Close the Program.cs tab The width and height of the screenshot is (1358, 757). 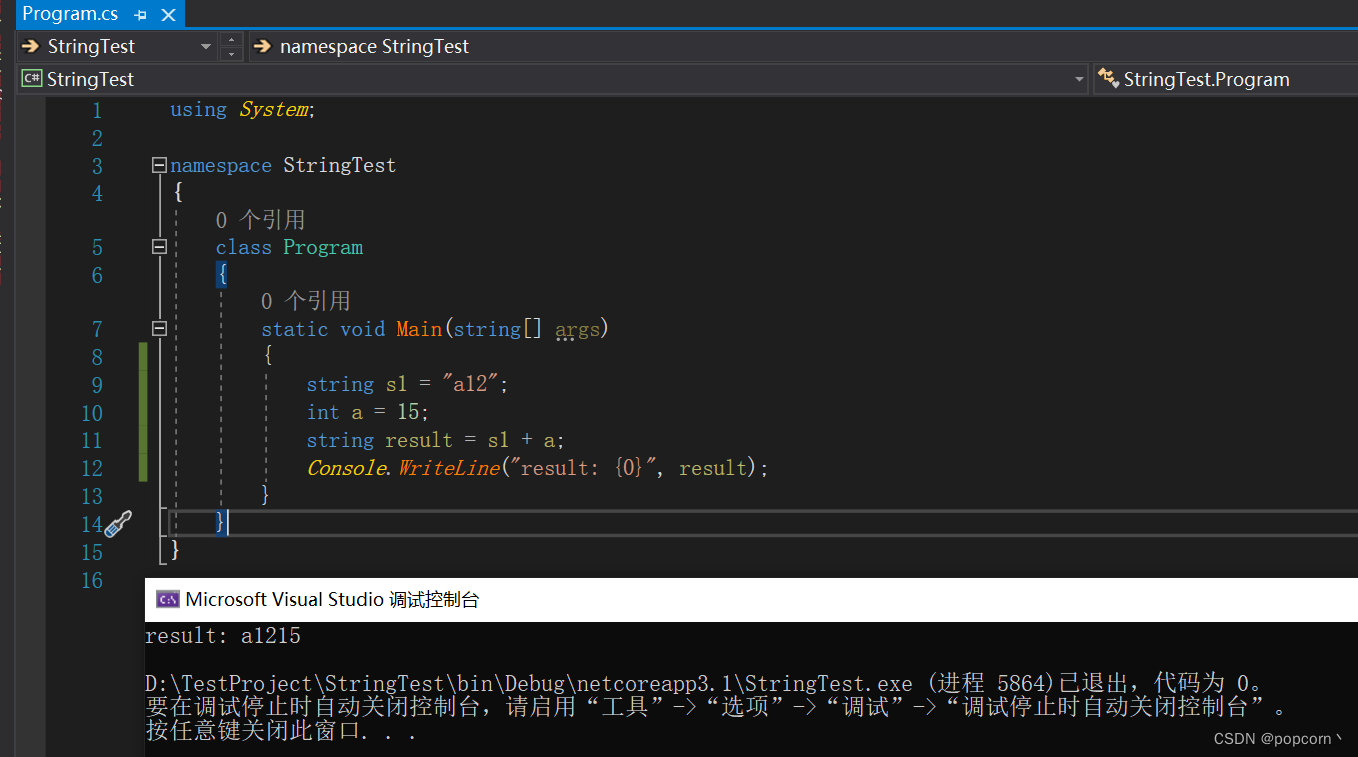pos(167,15)
